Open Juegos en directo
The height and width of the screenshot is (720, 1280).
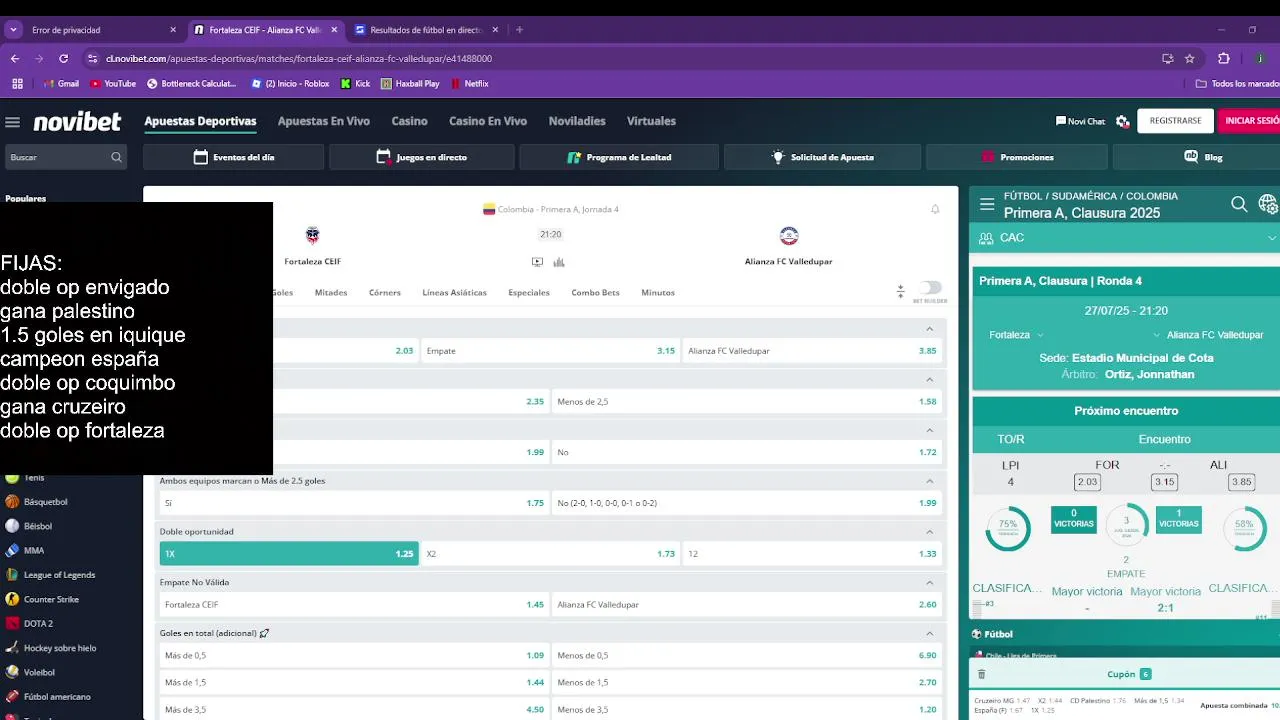point(422,157)
